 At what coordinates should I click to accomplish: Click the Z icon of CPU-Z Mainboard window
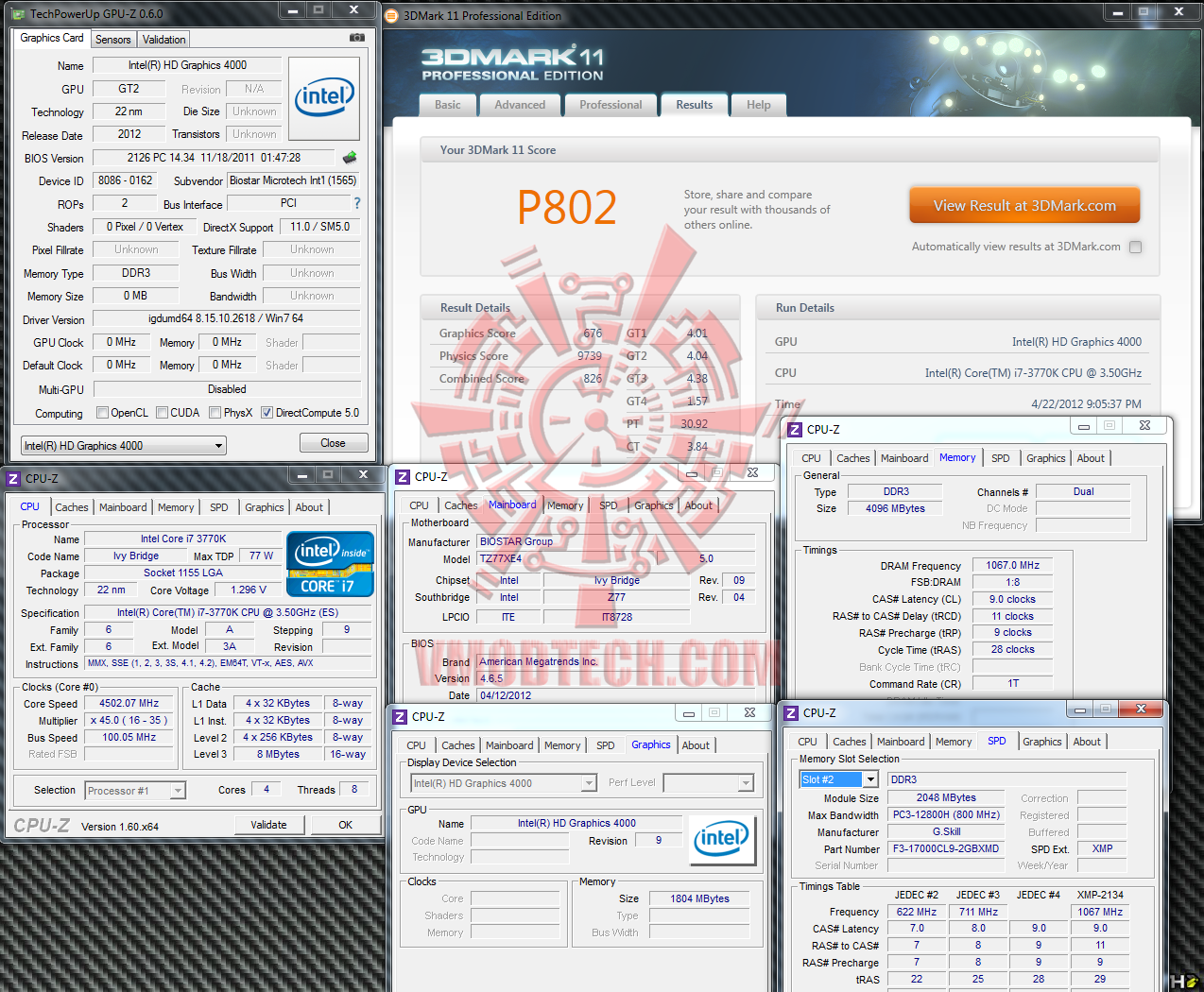point(402,476)
